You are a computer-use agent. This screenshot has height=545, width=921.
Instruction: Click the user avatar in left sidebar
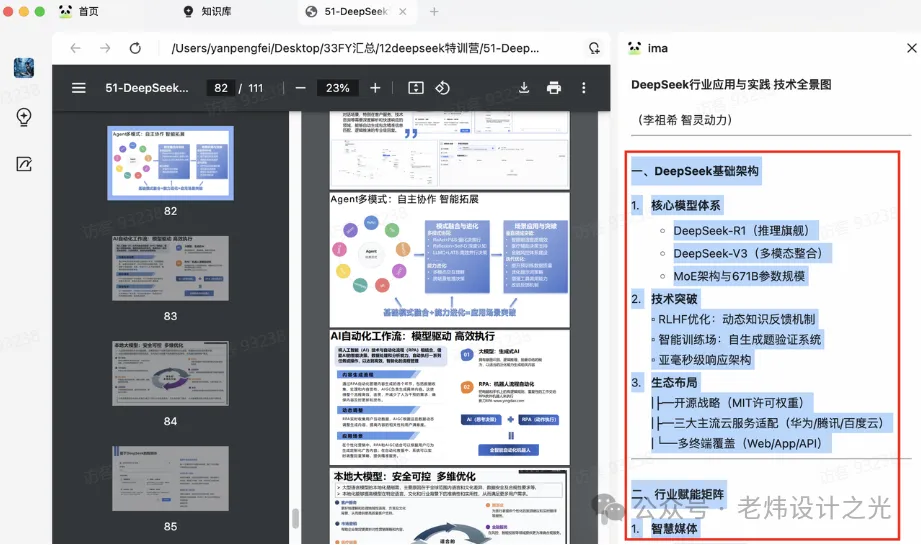pyautogui.click(x=23, y=68)
